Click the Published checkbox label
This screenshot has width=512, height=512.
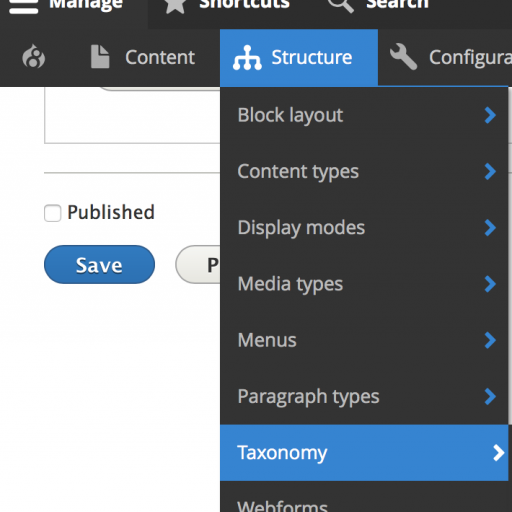click(x=111, y=213)
